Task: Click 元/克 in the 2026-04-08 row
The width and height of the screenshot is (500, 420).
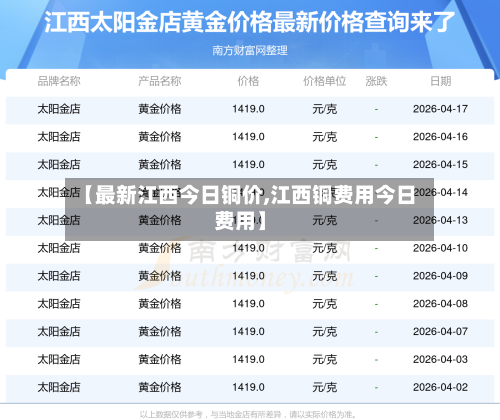Action: point(325,304)
